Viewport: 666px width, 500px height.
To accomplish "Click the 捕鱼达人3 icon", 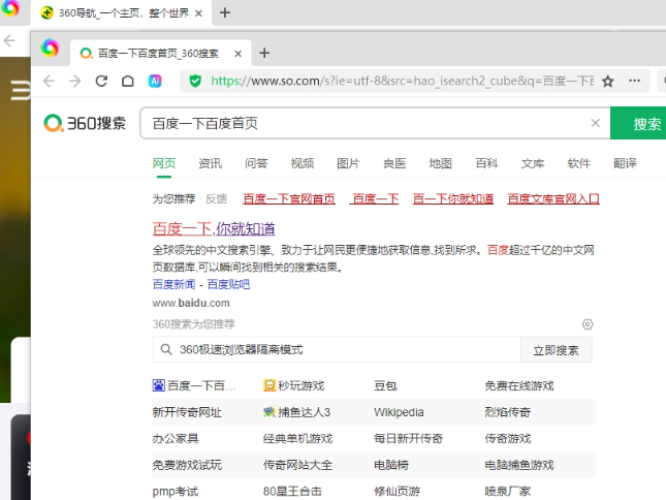I will [x=269, y=412].
